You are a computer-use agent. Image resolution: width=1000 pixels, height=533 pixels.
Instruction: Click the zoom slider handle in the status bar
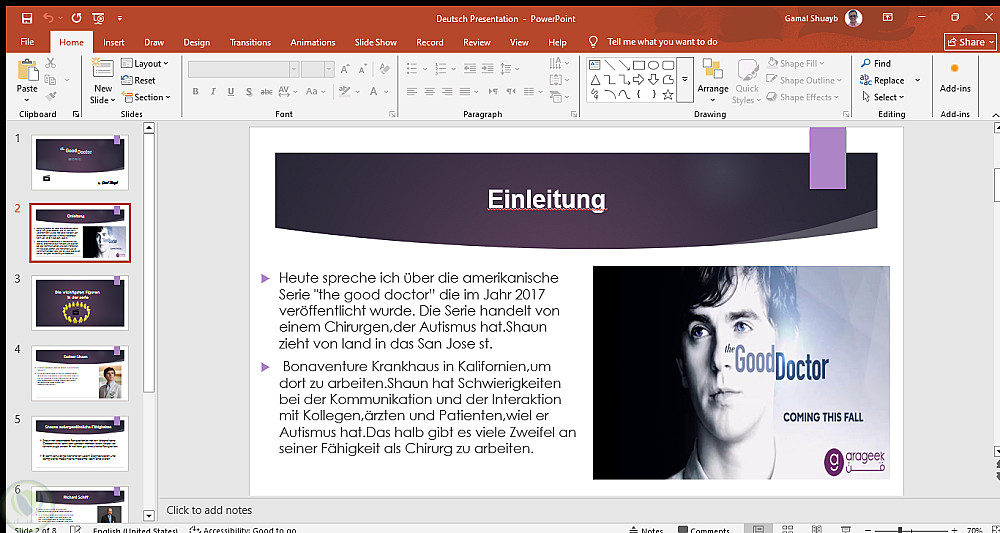900,530
